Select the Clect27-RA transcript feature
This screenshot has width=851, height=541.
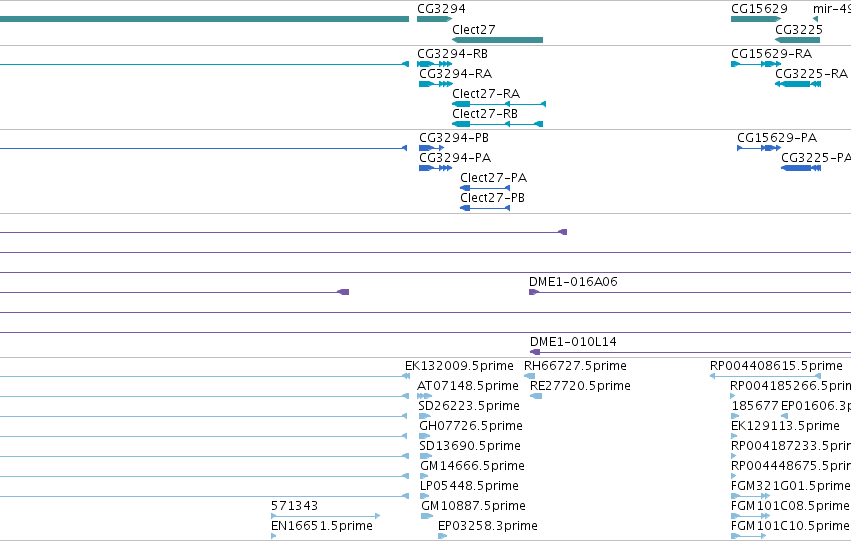pos(499,104)
